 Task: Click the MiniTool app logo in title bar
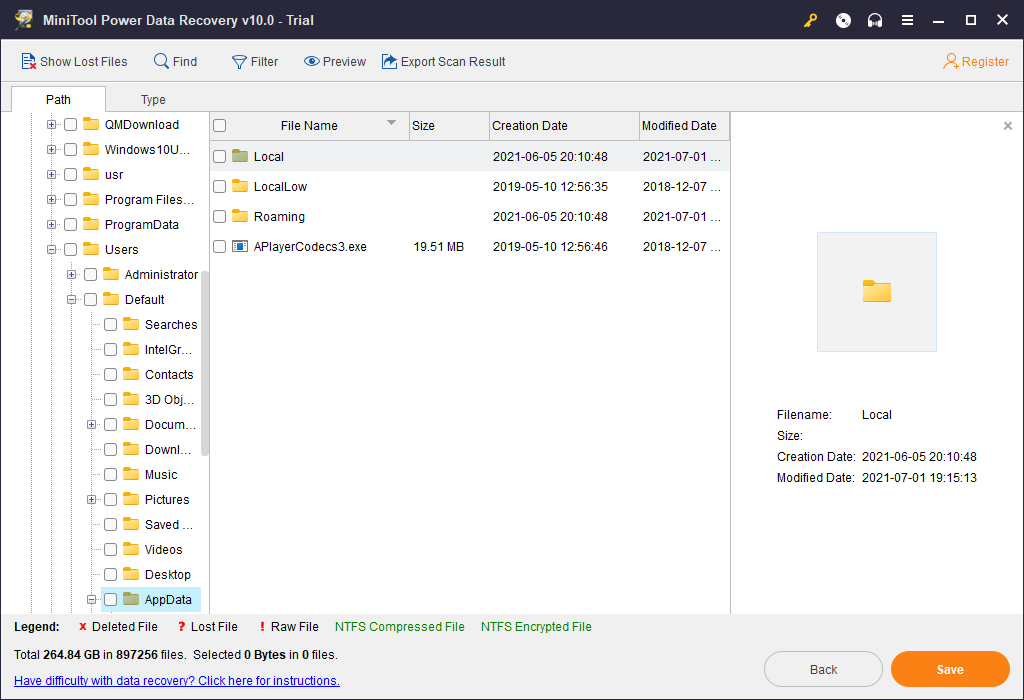(x=24, y=20)
